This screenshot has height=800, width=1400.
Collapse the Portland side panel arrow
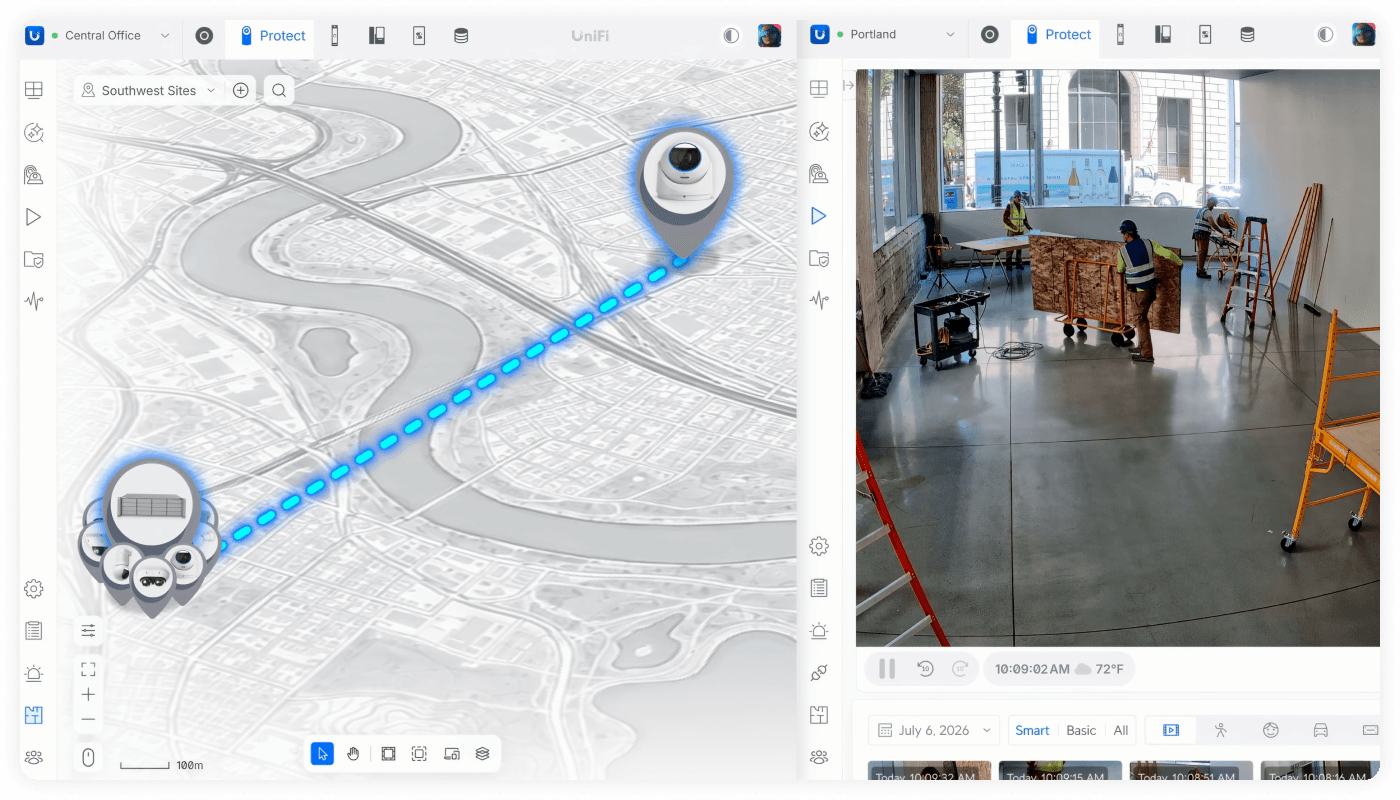(x=848, y=86)
